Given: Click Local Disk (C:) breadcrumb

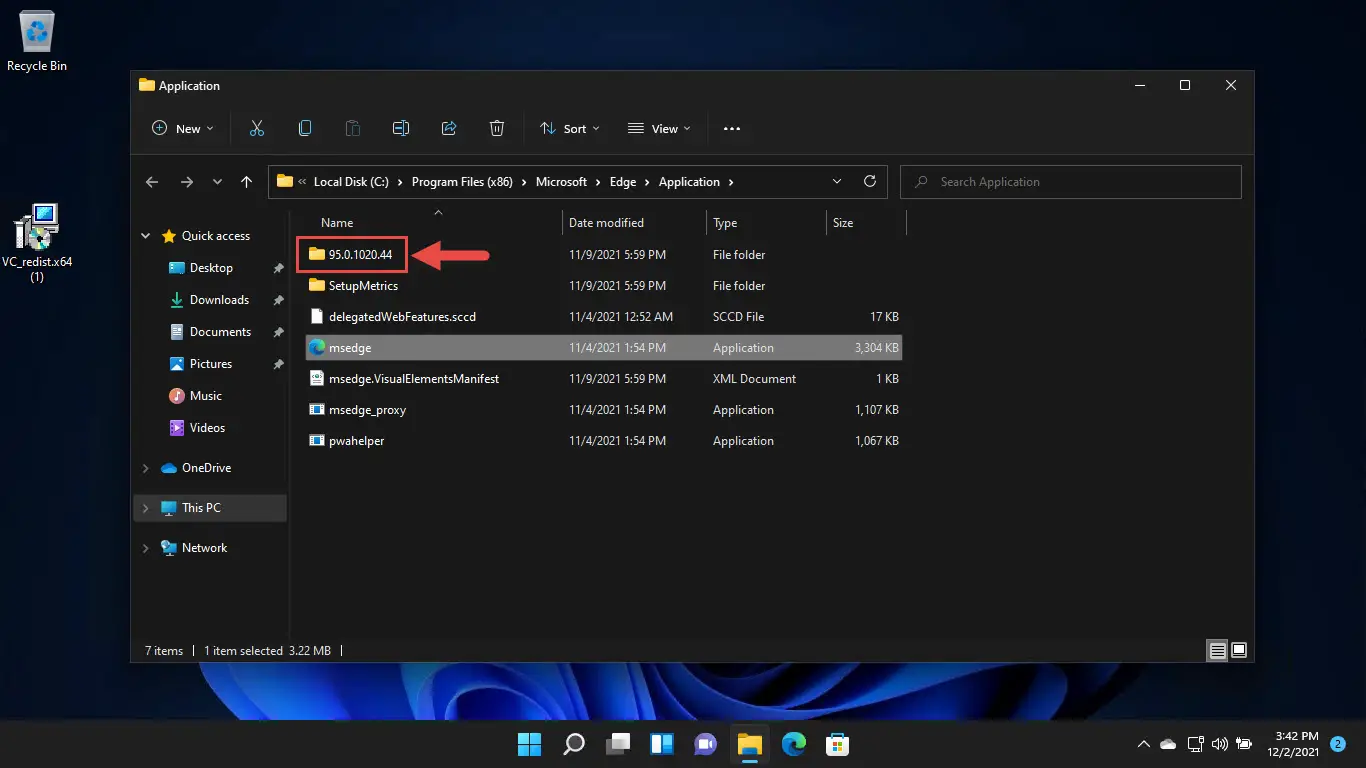Looking at the screenshot, I should (351, 182).
